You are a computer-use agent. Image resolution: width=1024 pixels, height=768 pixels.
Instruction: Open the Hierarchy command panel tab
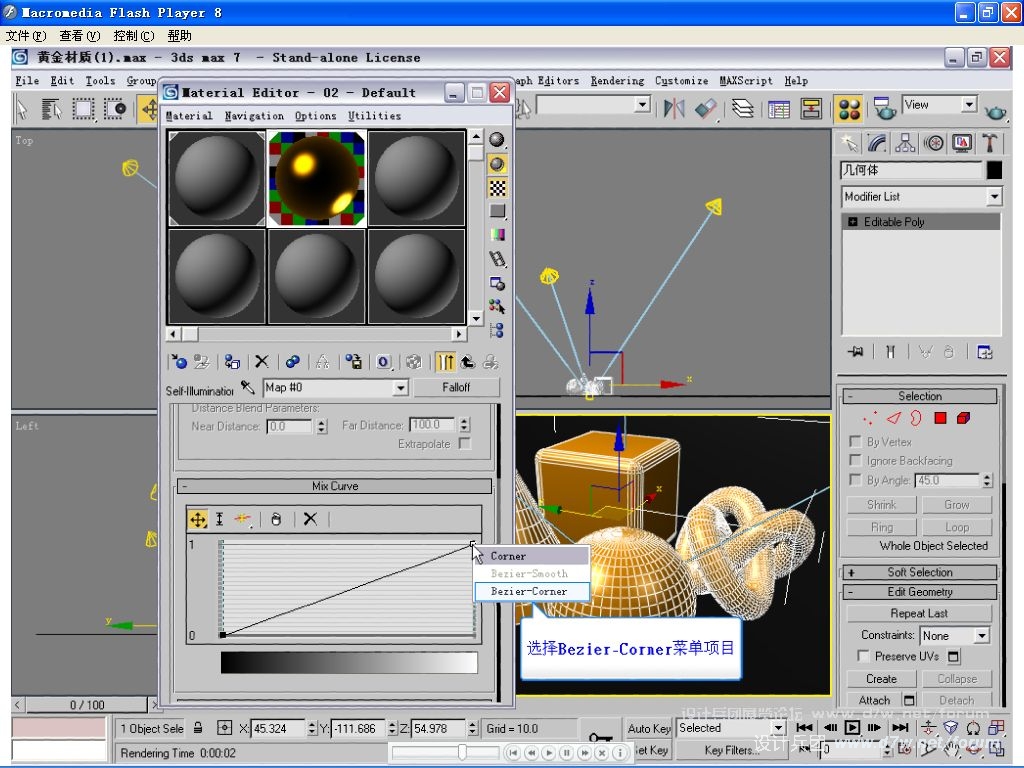(x=906, y=143)
